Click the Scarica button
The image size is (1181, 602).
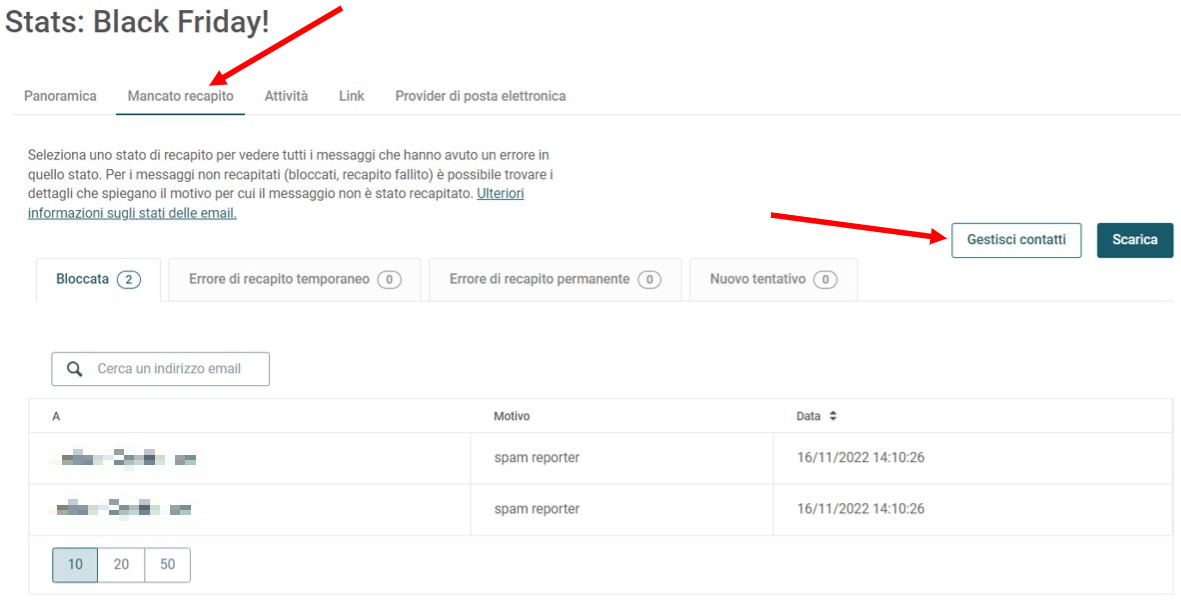1135,240
